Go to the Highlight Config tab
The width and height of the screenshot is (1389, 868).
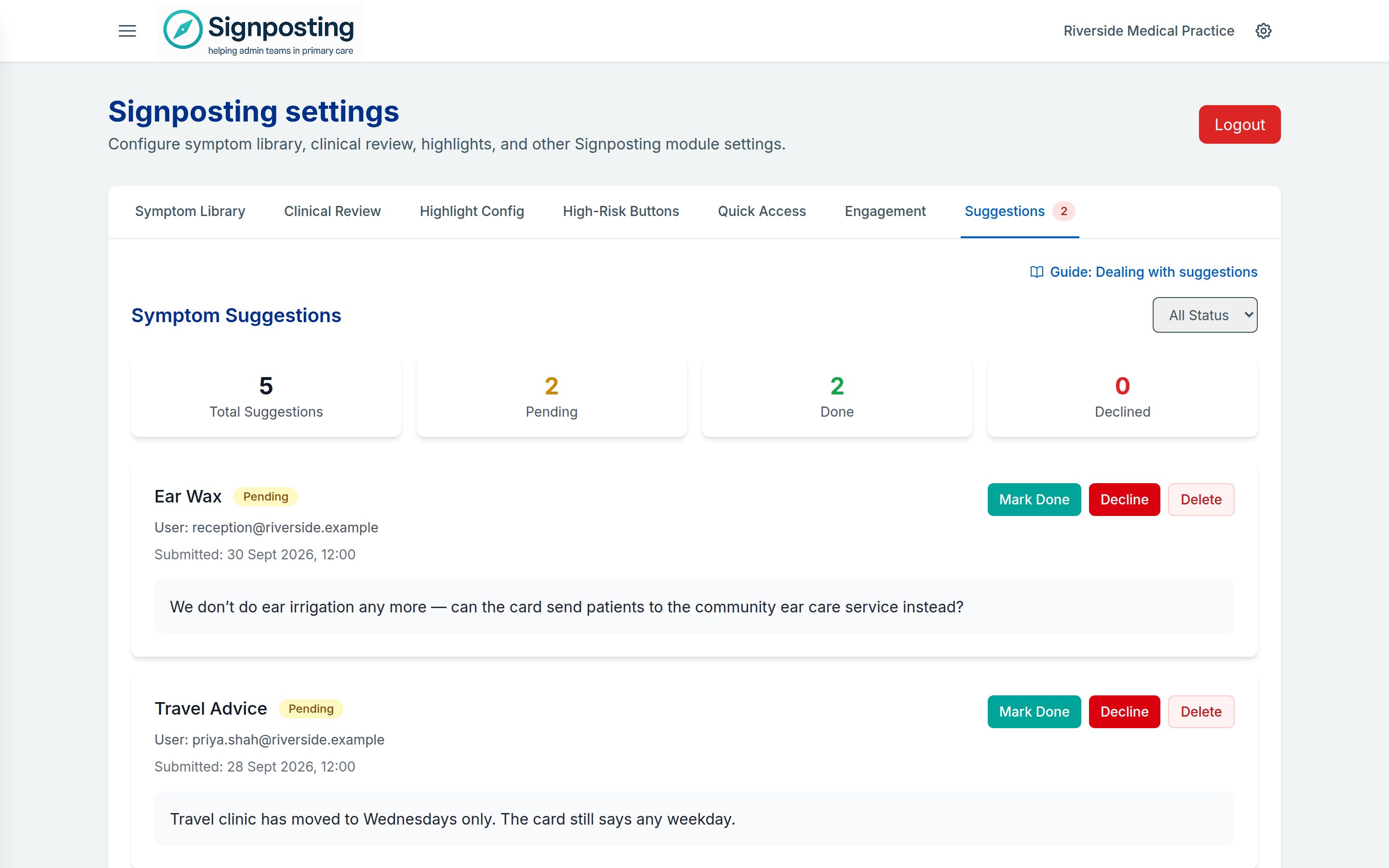[x=472, y=211]
